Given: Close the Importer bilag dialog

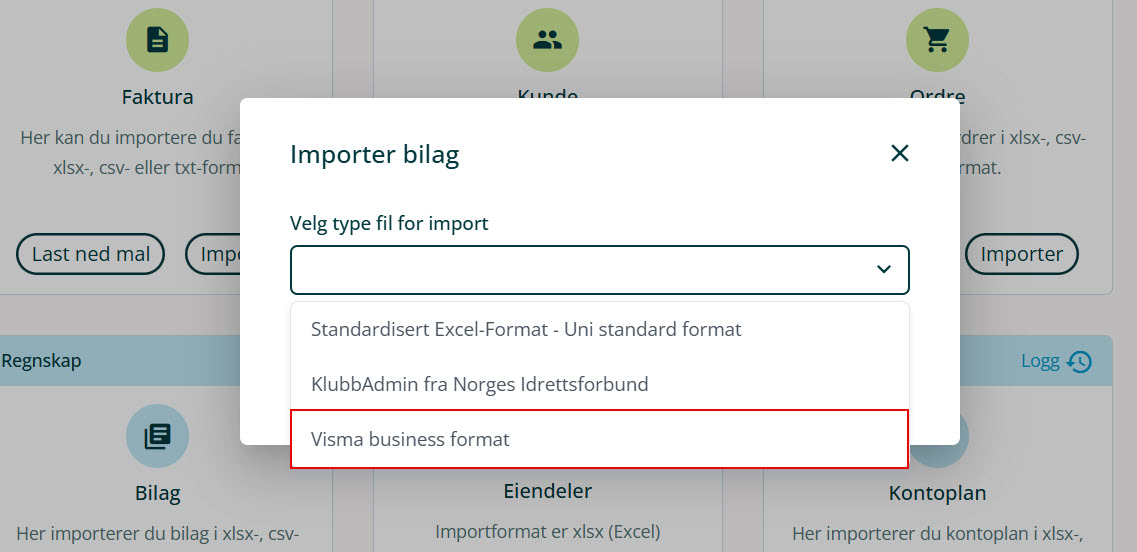Looking at the screenshot, I should pyautogui.click(x=900, y=153).
